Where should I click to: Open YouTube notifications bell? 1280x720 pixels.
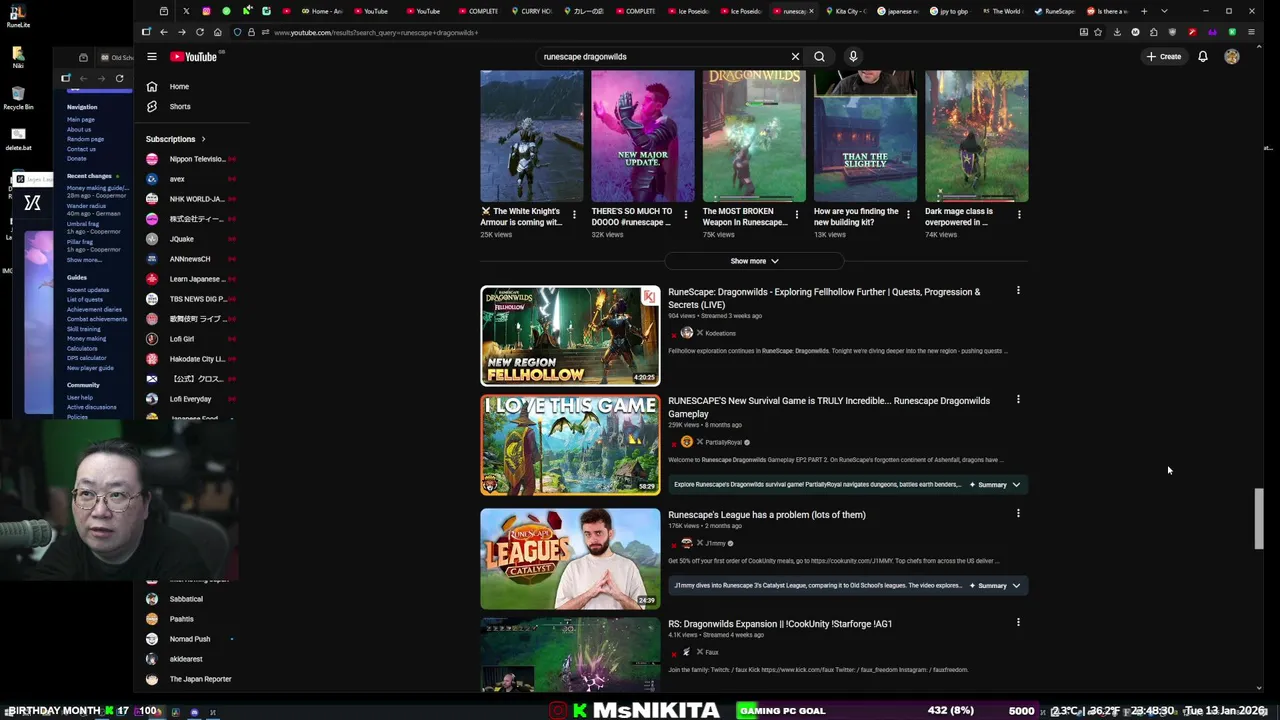[1203, 57]
